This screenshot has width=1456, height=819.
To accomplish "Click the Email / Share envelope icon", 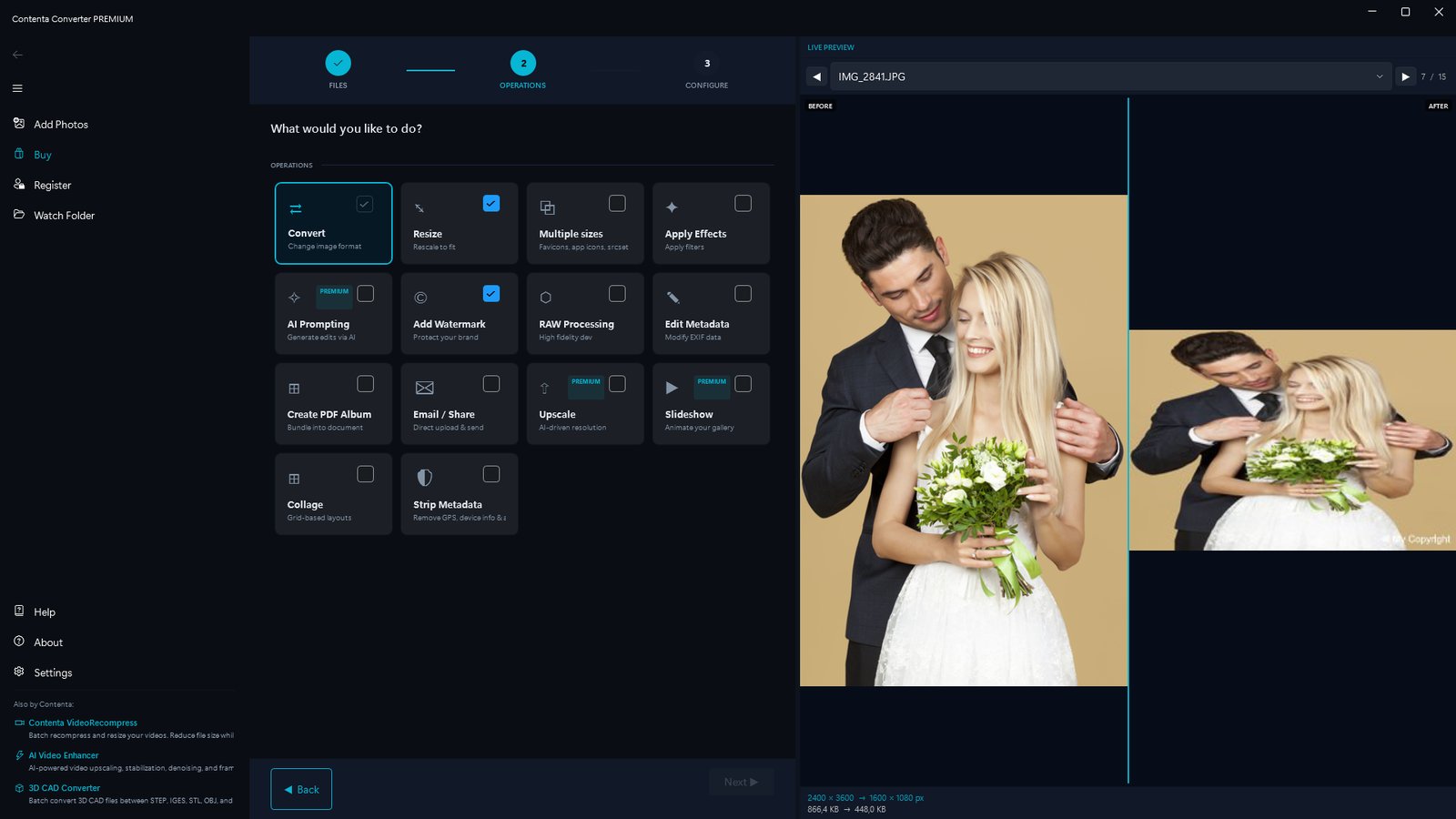I will tap(424, 388).
